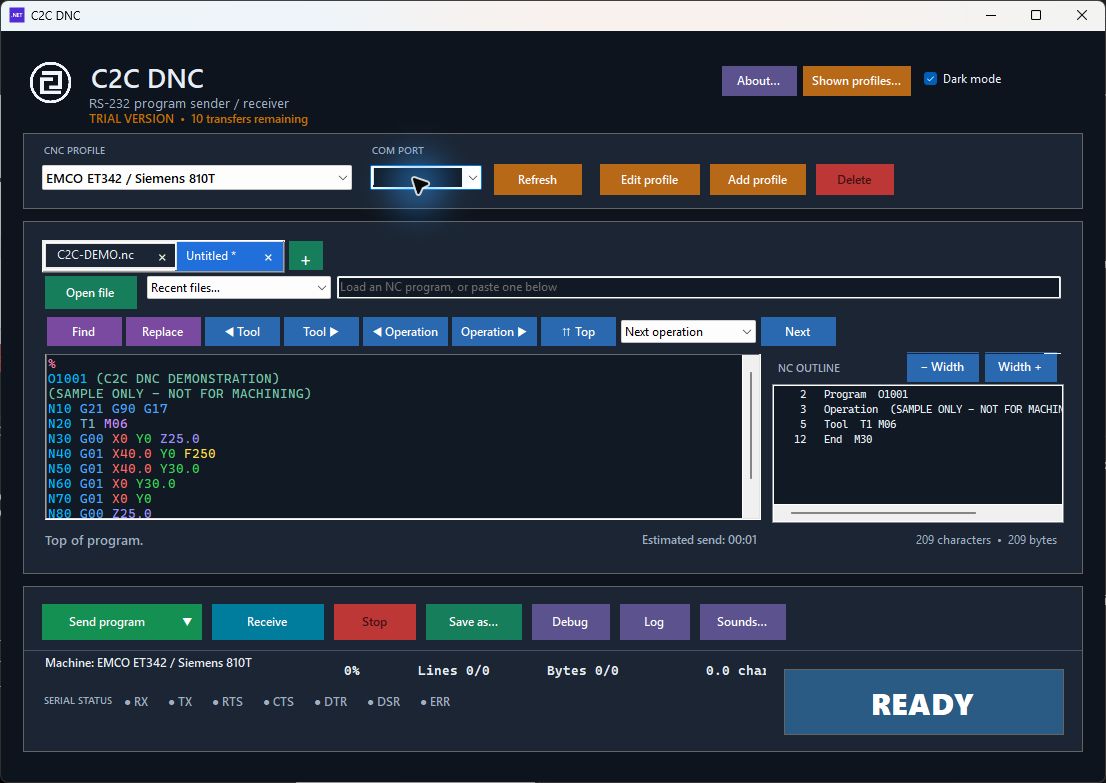Click Send program button
The width and height of the screenshot is (1106, 783).
pyautogui.click(x=107, y=621)
